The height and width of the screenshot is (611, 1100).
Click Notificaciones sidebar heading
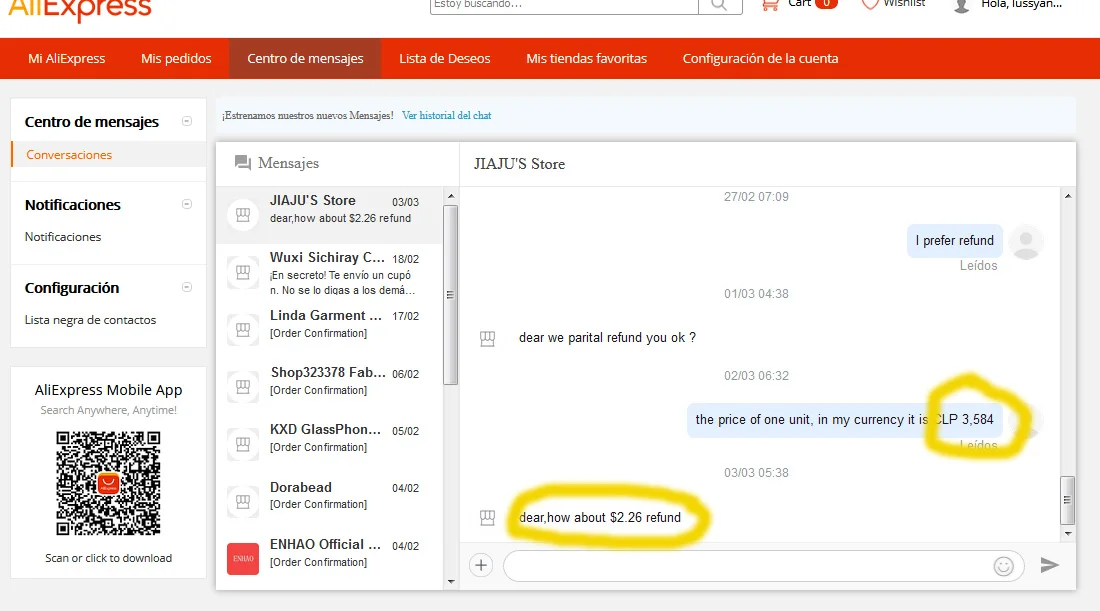[x=72, y=204]
